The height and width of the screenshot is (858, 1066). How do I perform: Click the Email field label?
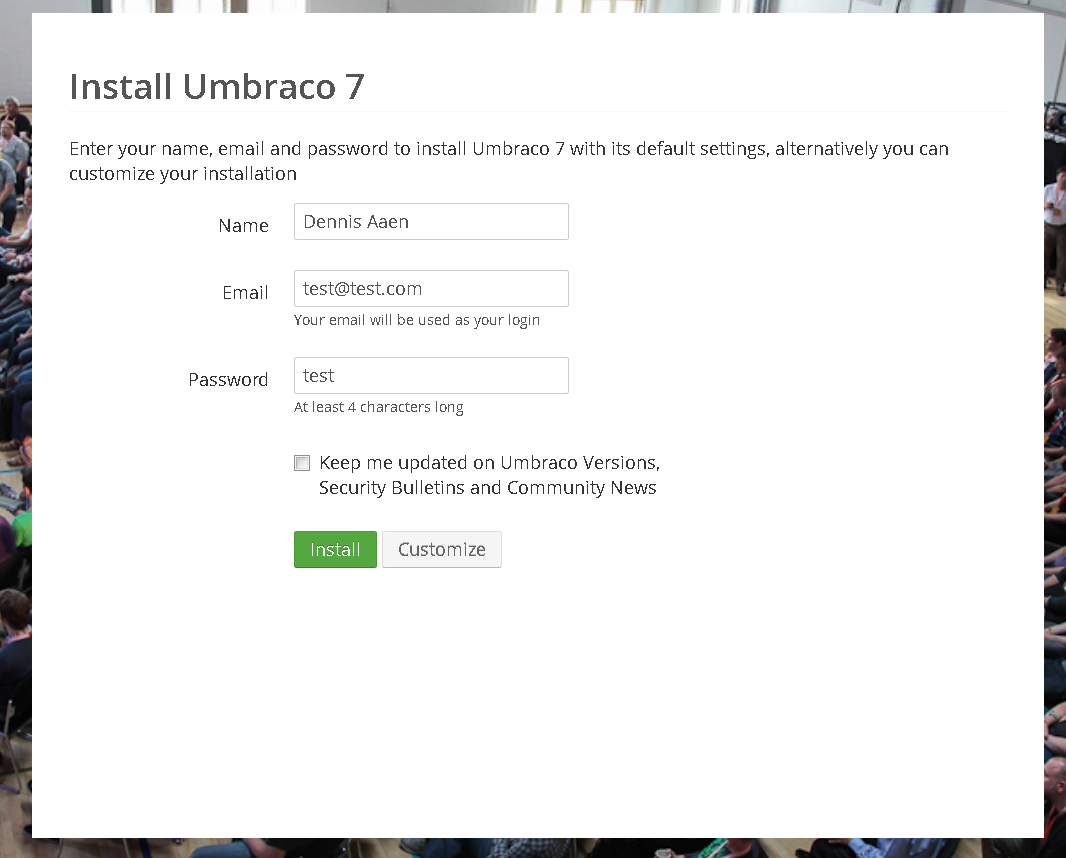[x=245, y=293]
